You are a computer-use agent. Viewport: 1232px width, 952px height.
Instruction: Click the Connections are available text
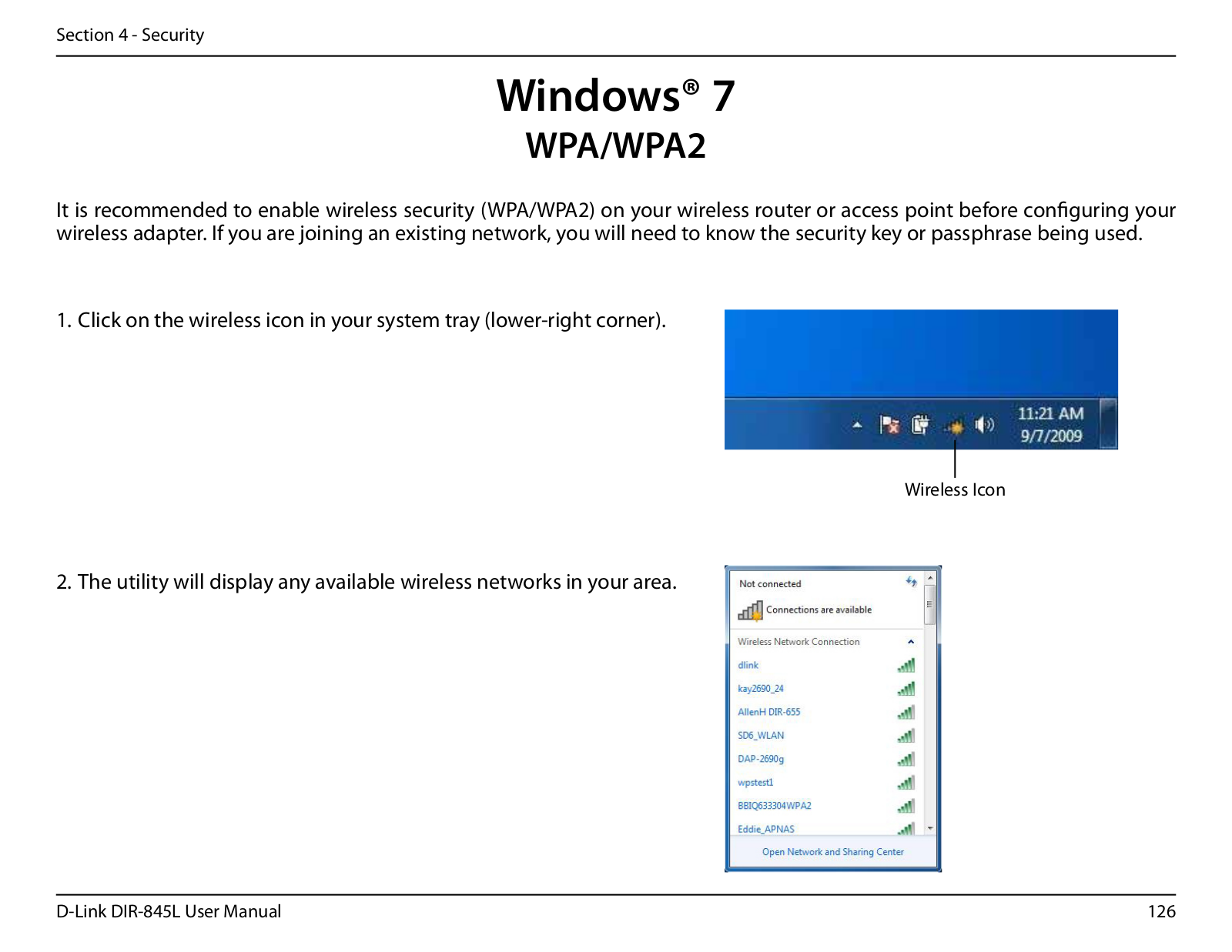819,610
